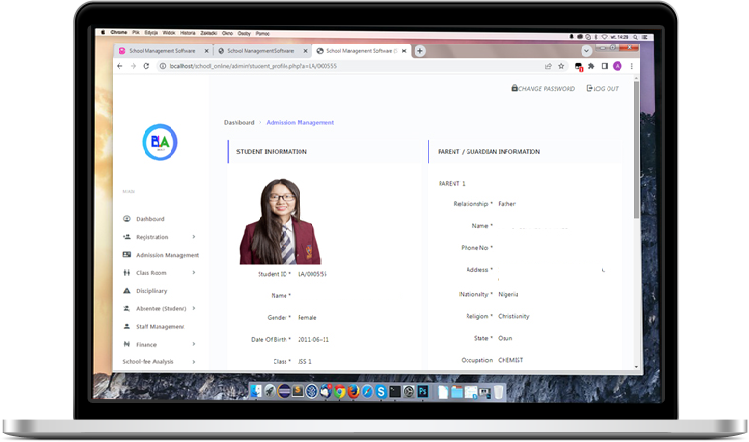The image size is (749, 442).
Task: Open Staff Management from the sidebar
Action: [159, 327]
